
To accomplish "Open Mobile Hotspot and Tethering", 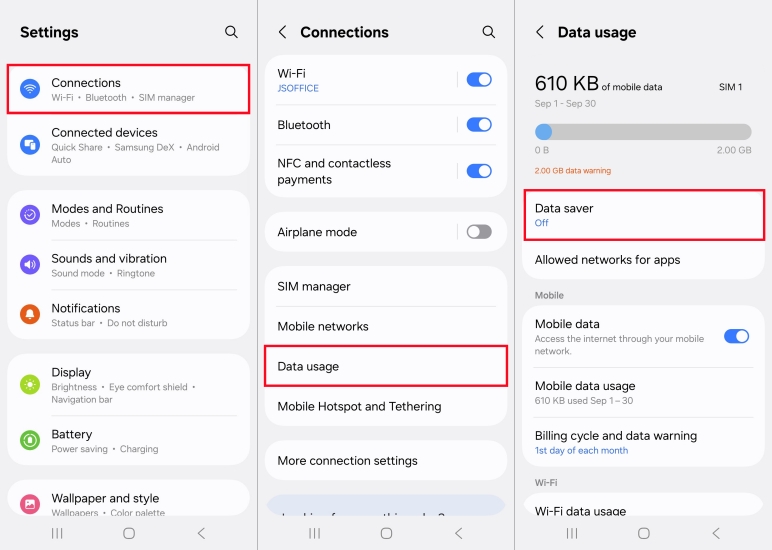I will click(x=386, y=406).
